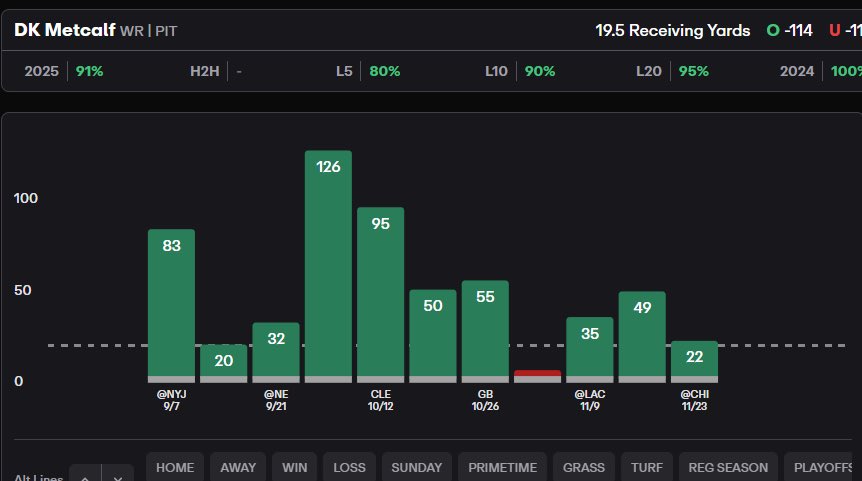Viewport: 862px width, 481px height.
Task: Click the WR | PIT position text
Action: tap(148, 31)
